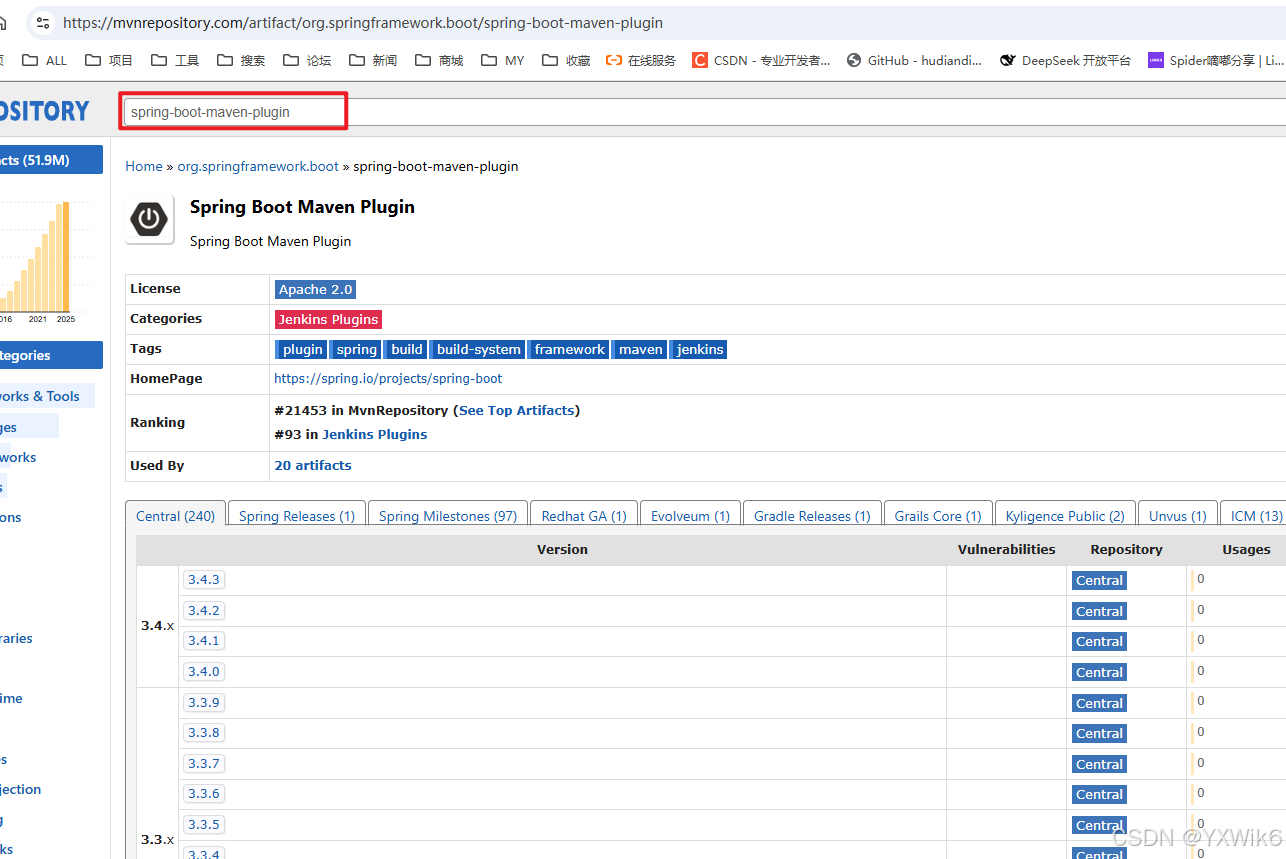Open the 在线服务 bookmark
This screenshot has width=1286, height=859.
coord(641,60)
